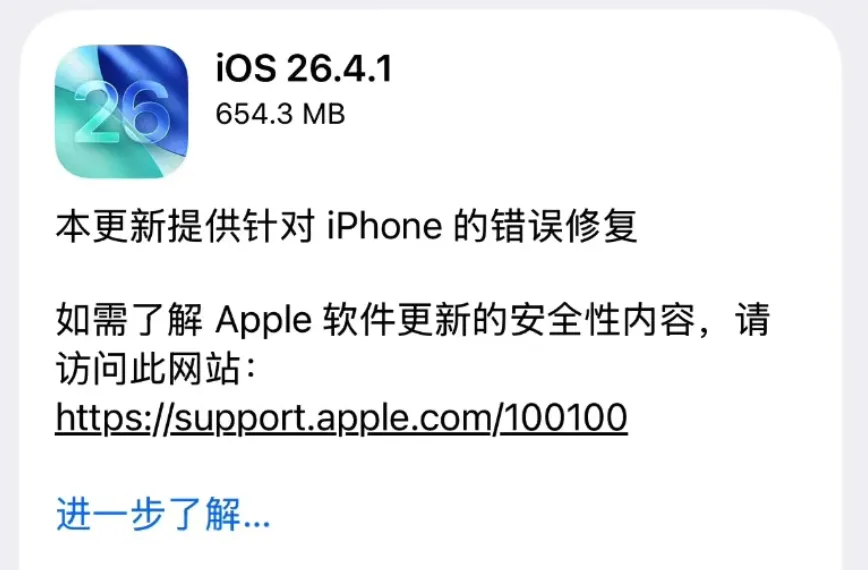This screenshot has height=570, width=868.
Task: Tap the iOS 26 update icon
Action: (x=121, y=111)
